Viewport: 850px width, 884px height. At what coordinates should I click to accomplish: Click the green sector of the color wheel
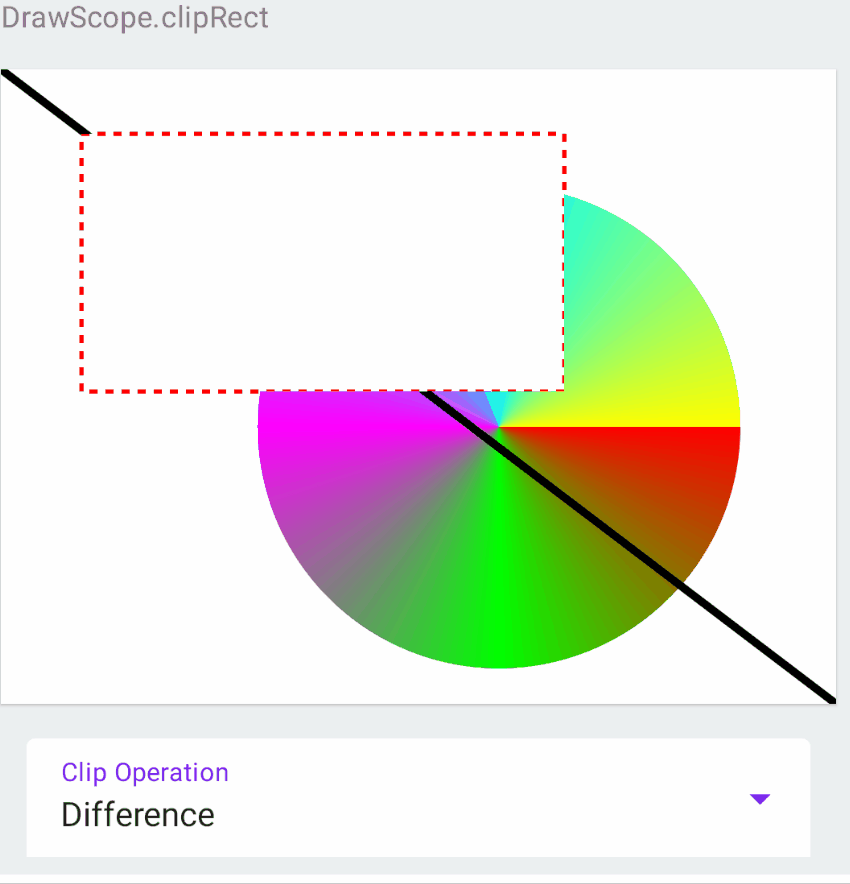[500, 600]
